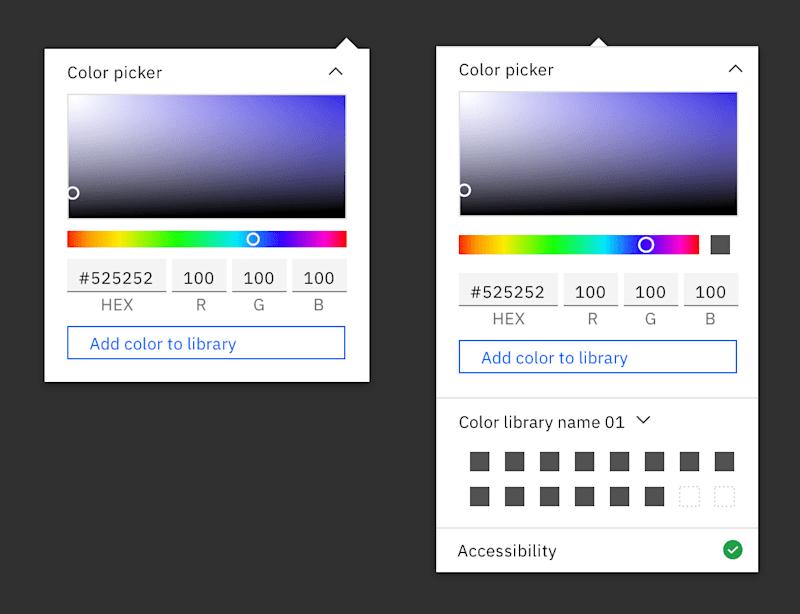Image resolution: width=800 pixels, height=614 pixels.
Task: Select fifth swatch in first library row
Action: point(619,461)
